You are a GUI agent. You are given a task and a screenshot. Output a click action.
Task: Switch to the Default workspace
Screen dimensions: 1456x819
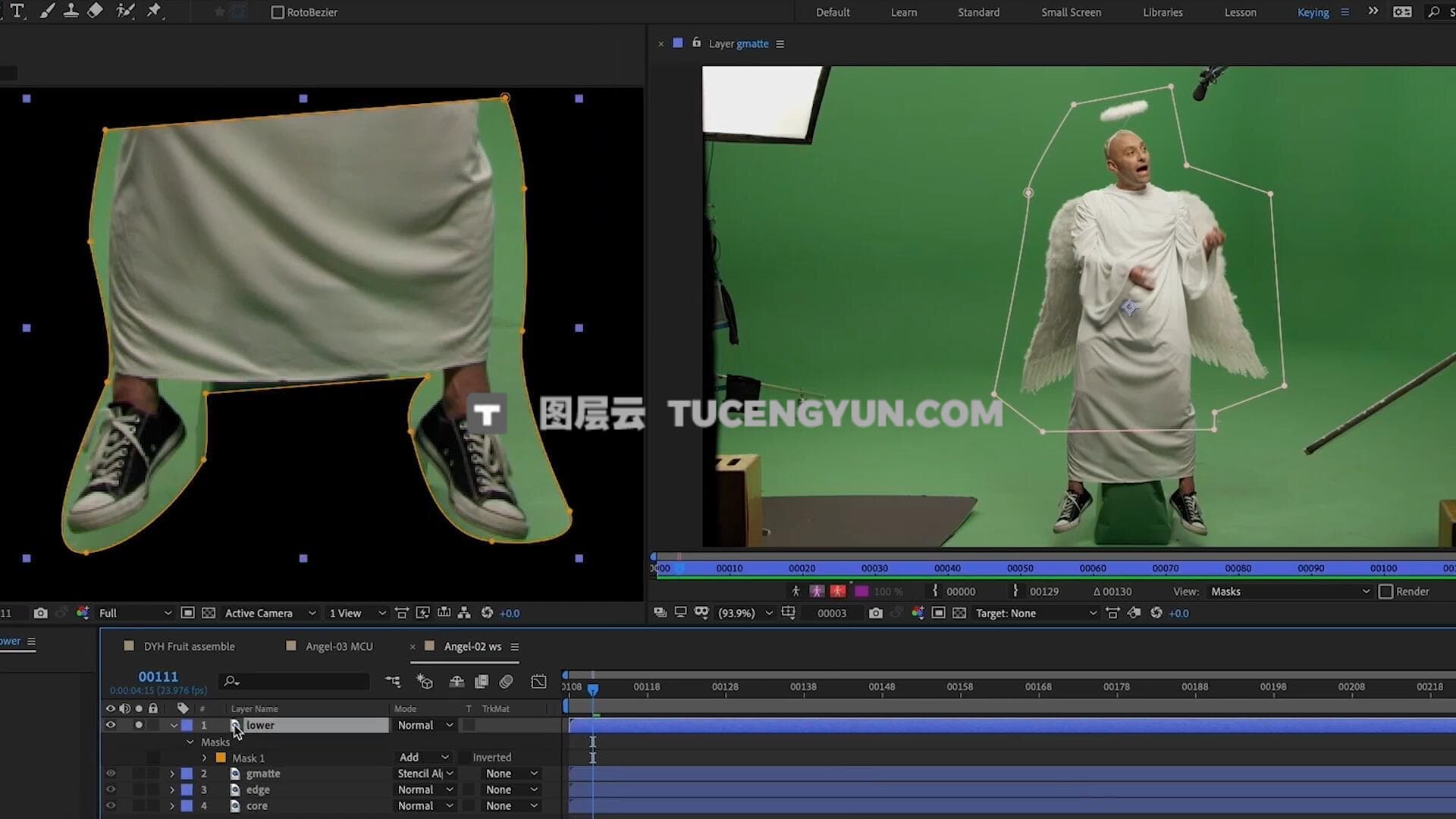(x=833, y=12)
